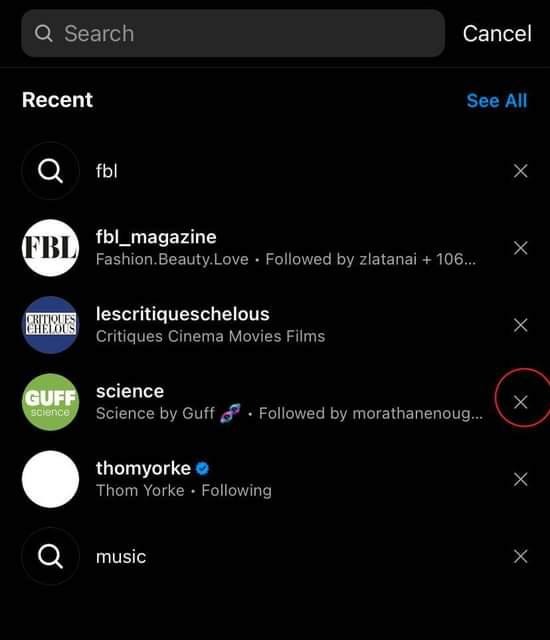Cancel the search
Viewport: 550px width, 640px height.
(x=497, y=33)
